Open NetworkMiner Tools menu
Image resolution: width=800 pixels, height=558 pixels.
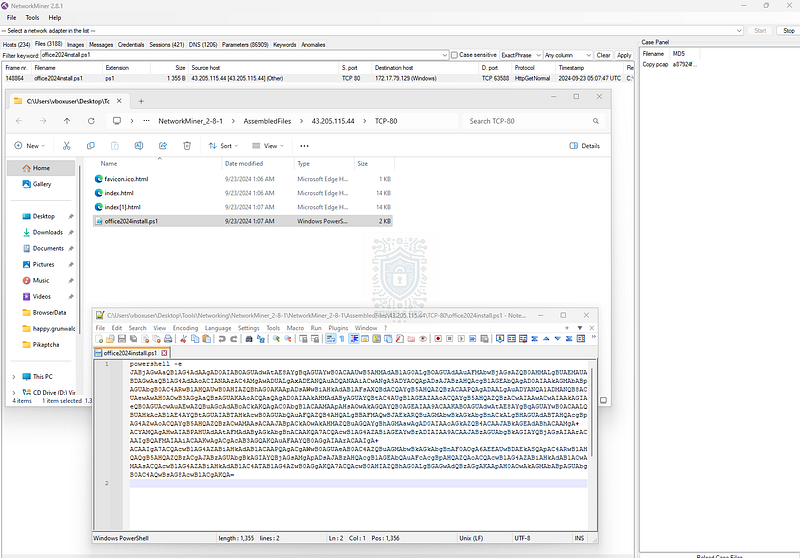[32, 17]
